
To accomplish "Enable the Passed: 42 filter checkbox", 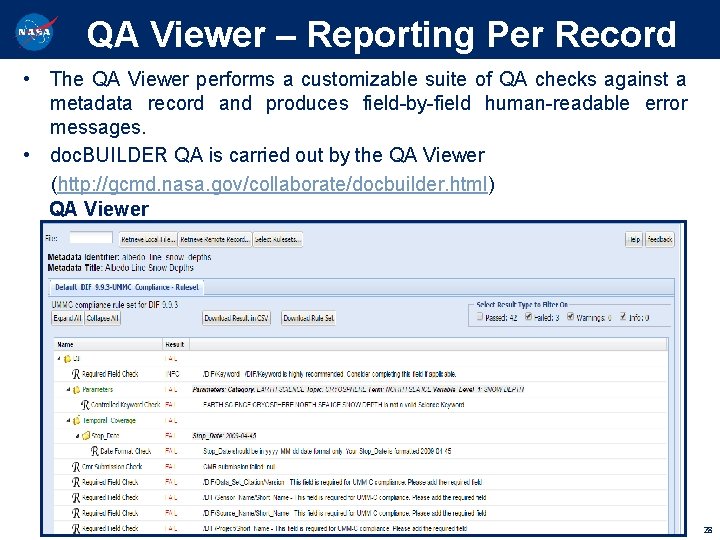I will click(x=480, y=316).
